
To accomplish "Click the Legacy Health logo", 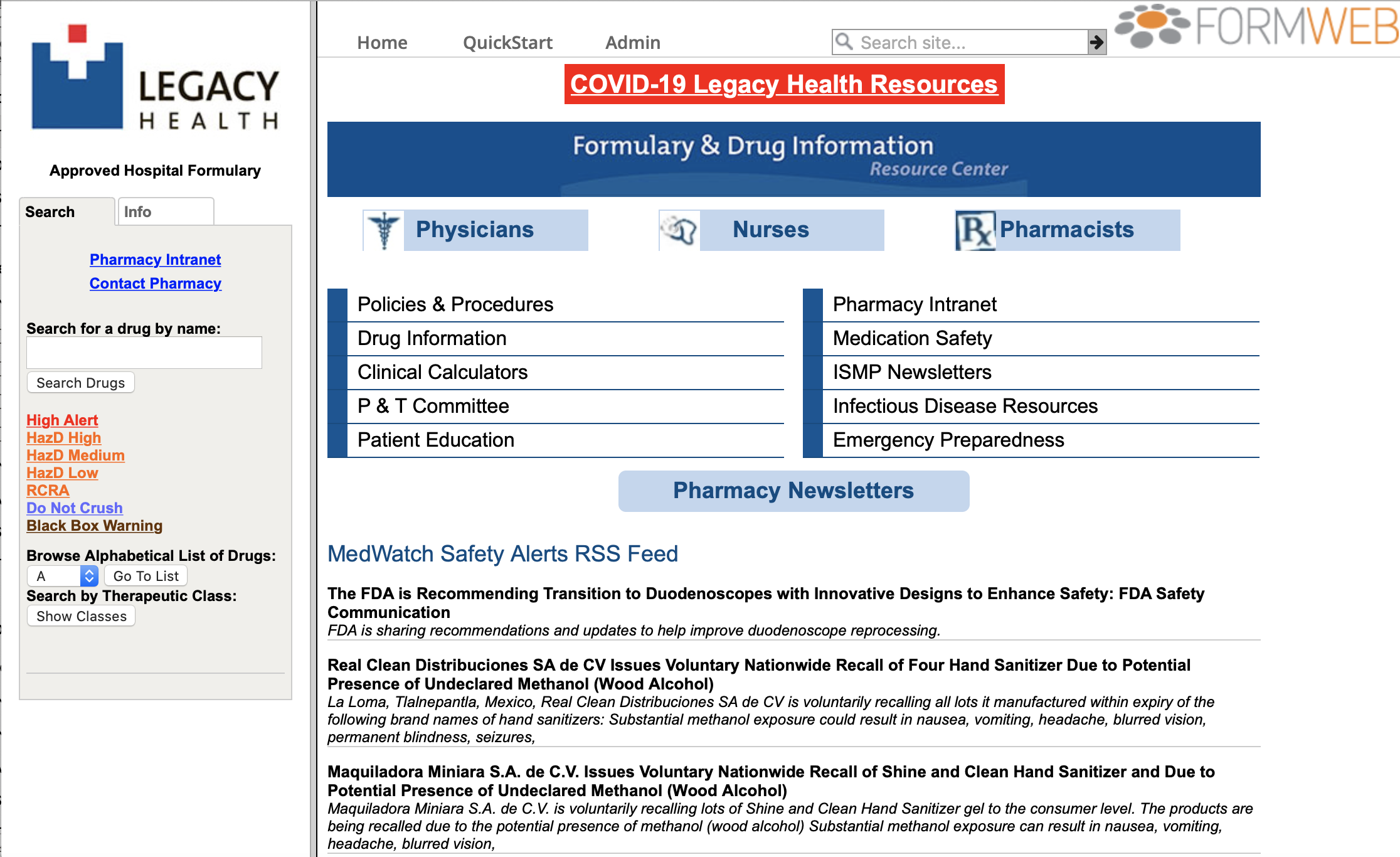I will 155,78.
